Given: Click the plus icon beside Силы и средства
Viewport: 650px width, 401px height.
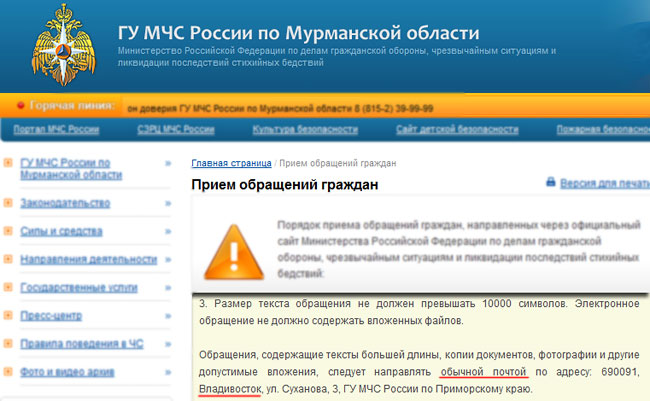Looking at the screenshot, I should [8, 231].
